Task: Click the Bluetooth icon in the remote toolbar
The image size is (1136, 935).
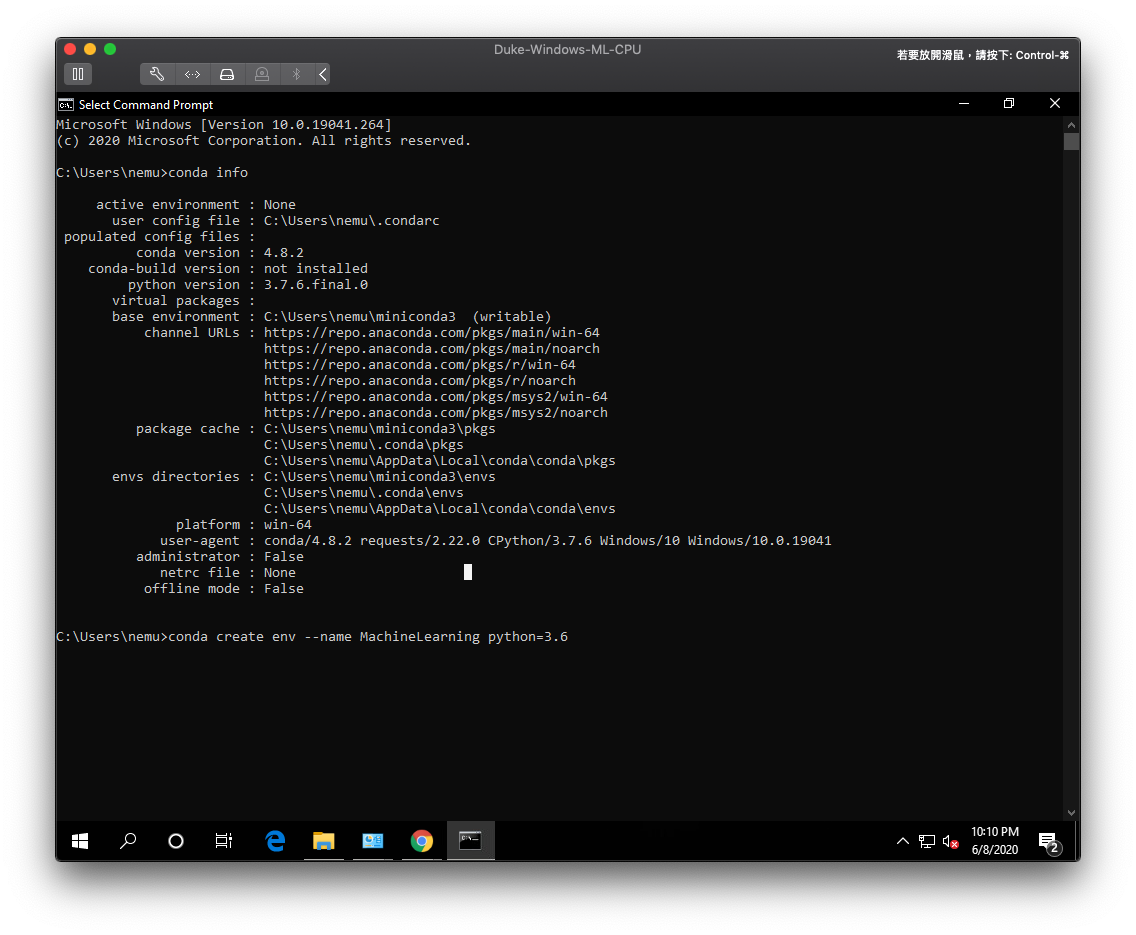Action: pos(295,74)
